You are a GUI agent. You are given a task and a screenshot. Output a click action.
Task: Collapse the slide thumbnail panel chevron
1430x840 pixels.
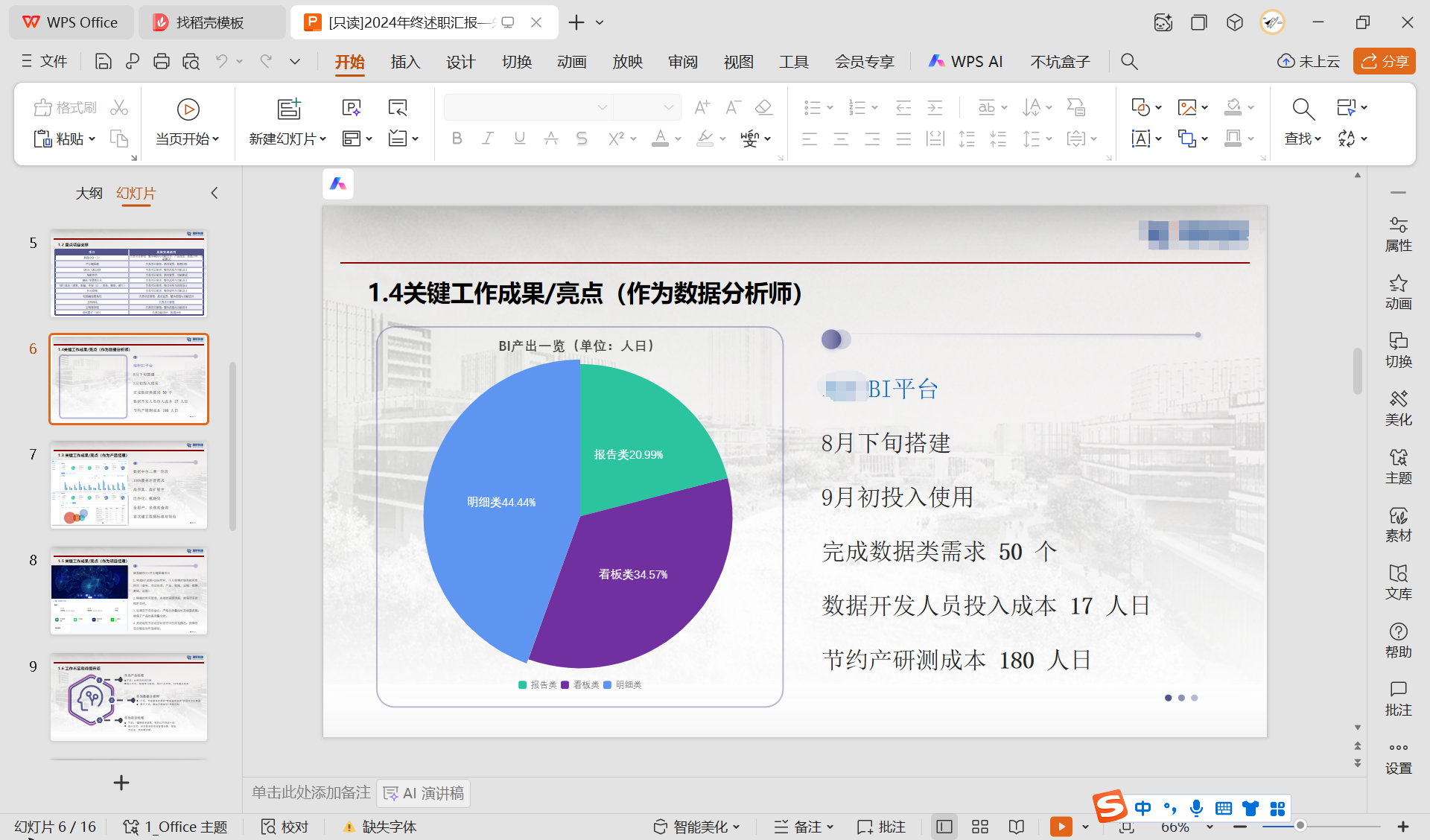(x=214, y=194)
